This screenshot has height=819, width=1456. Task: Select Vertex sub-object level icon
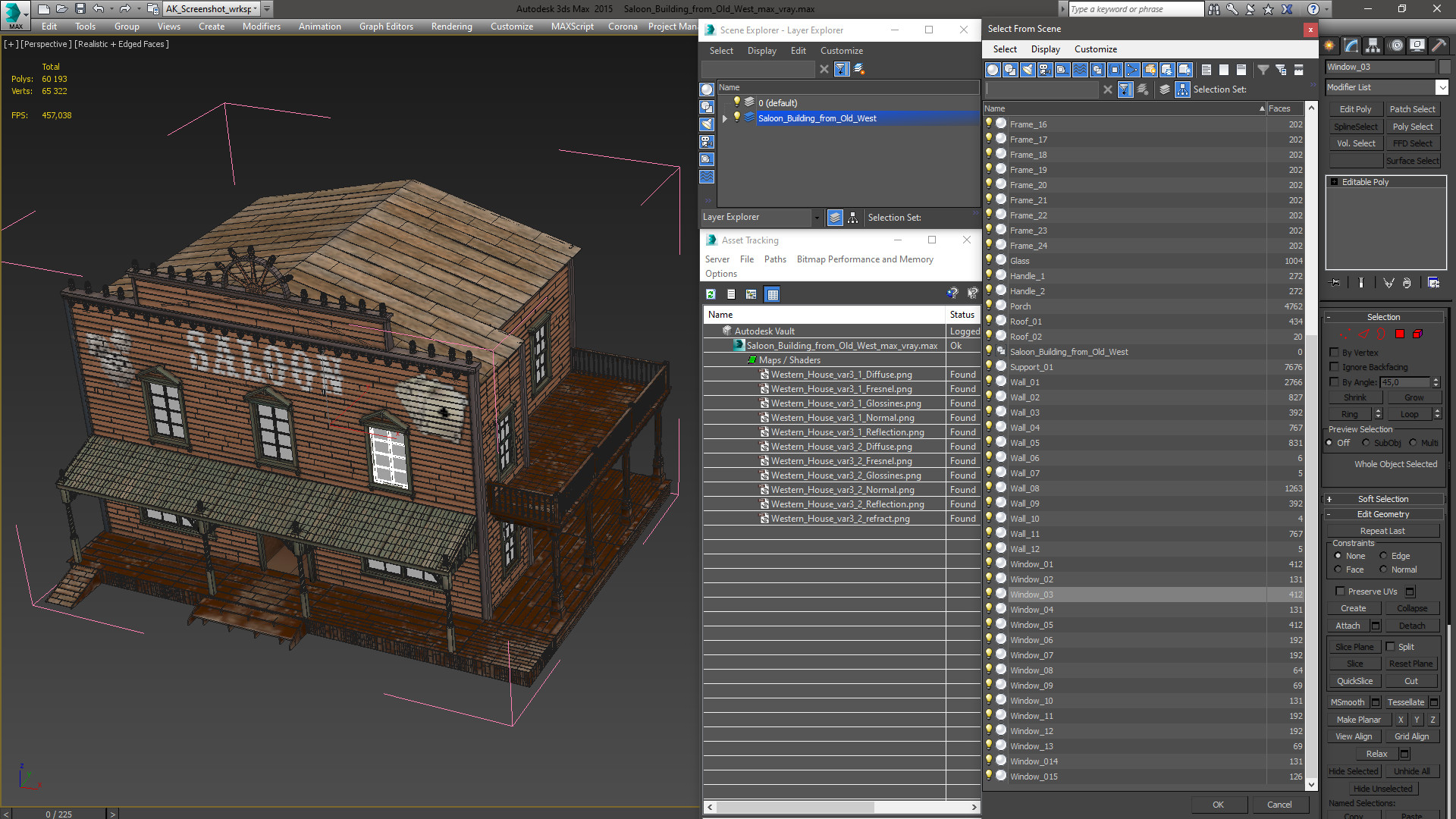pyautogui.click(x=1345, y=334)
